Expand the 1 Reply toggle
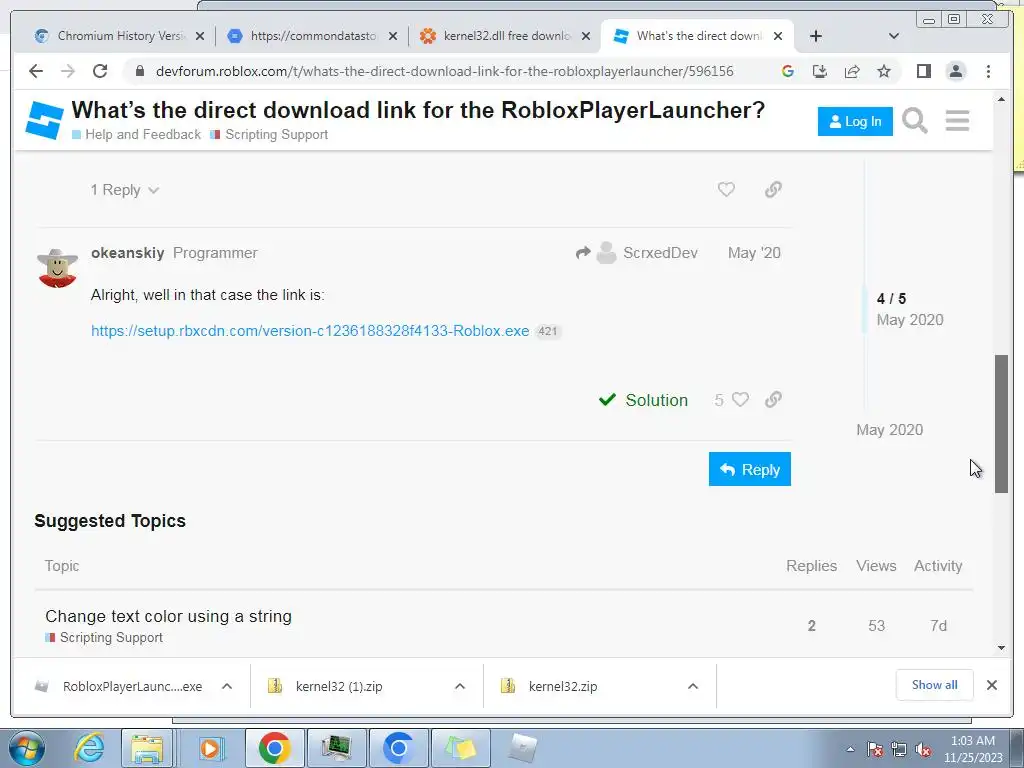 [125, 190]
